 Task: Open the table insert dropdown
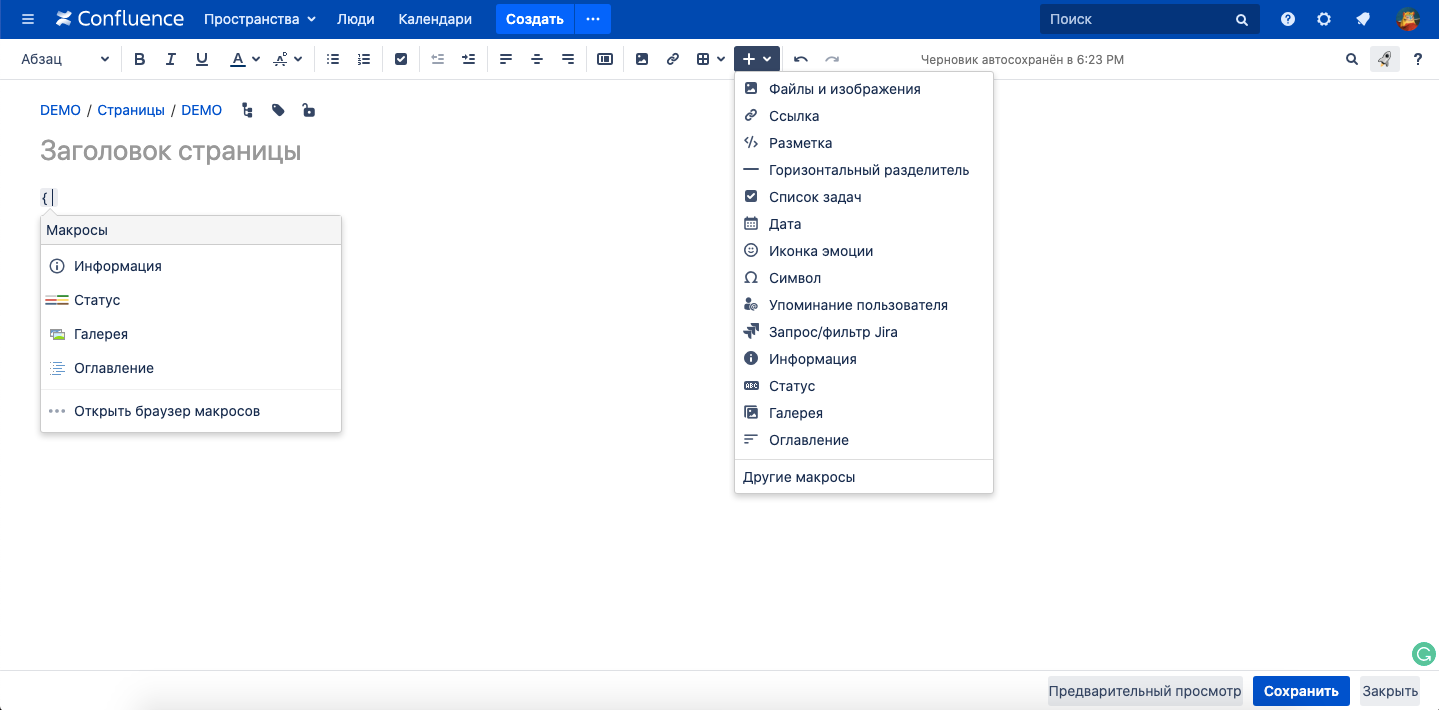click(711, 59)
